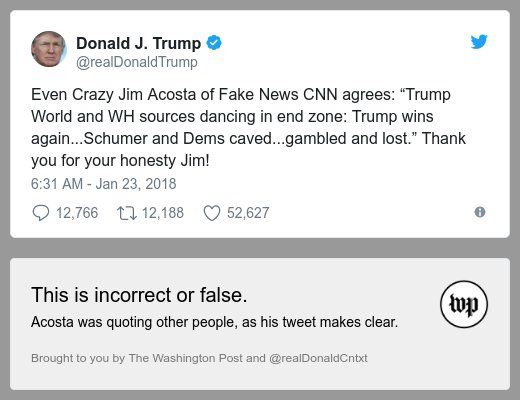
Task: Select the 'This is incorrect or false.' heading
Action: (x=139, y=295)
